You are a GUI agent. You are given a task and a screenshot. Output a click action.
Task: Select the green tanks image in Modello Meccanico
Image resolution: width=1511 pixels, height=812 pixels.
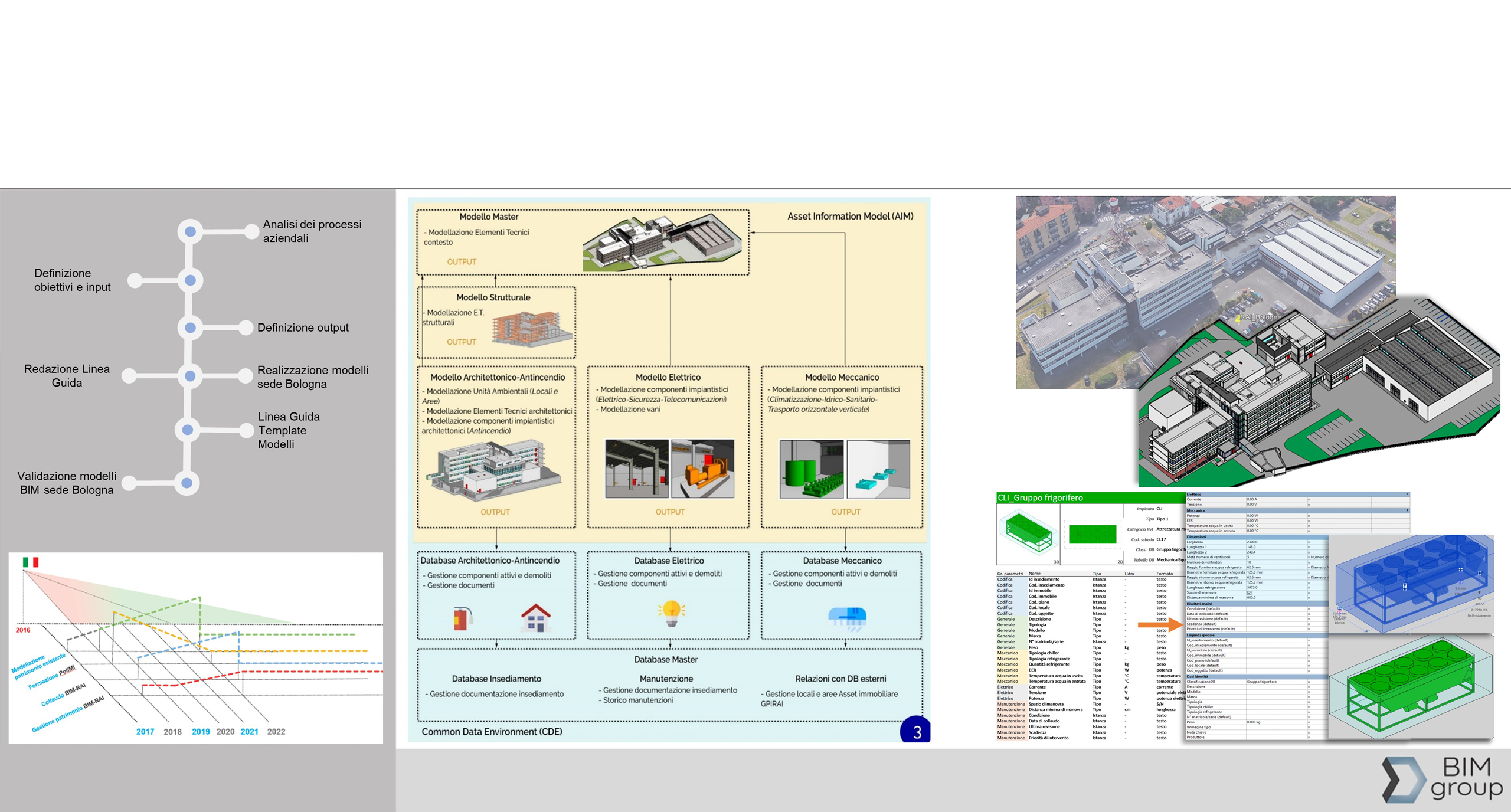(x=812, y=469)
